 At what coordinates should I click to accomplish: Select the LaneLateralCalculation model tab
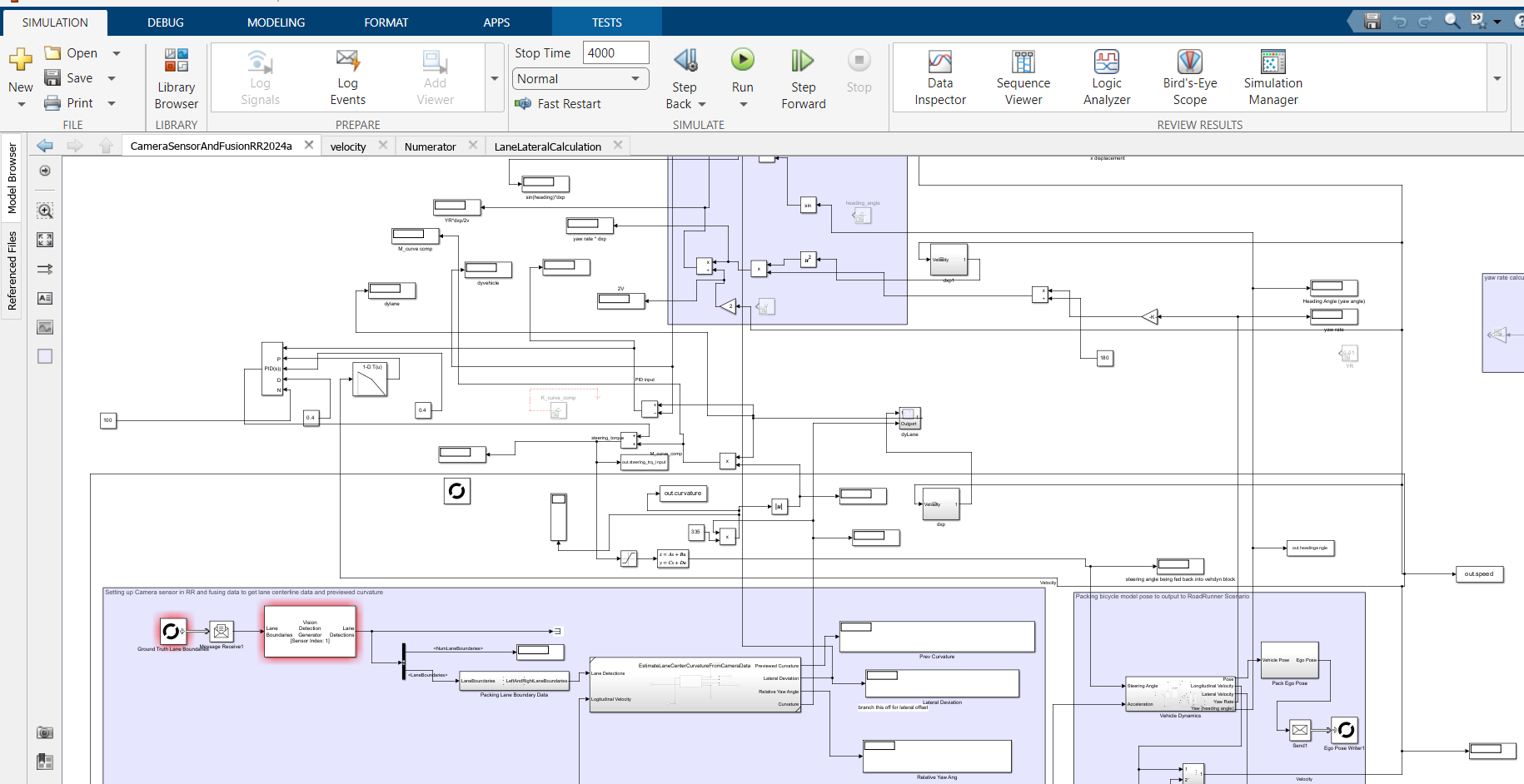pos(548,146)
